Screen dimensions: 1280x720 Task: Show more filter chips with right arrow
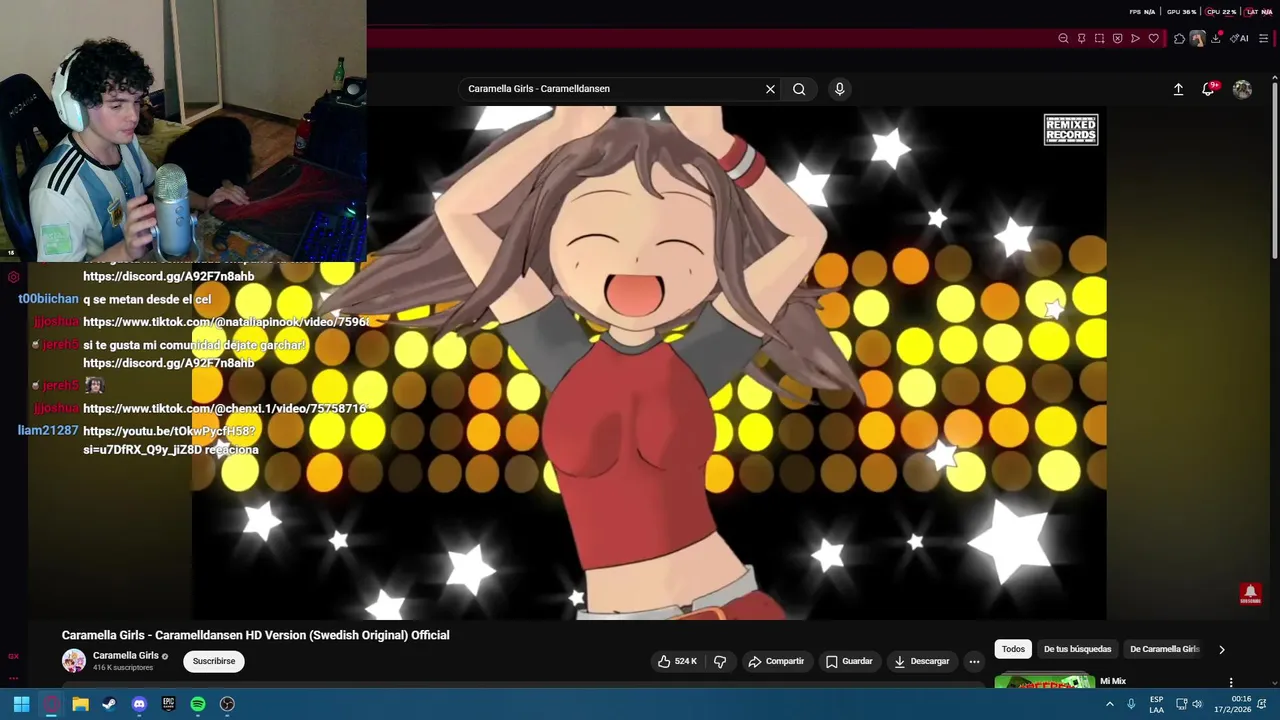(1221, 649)
